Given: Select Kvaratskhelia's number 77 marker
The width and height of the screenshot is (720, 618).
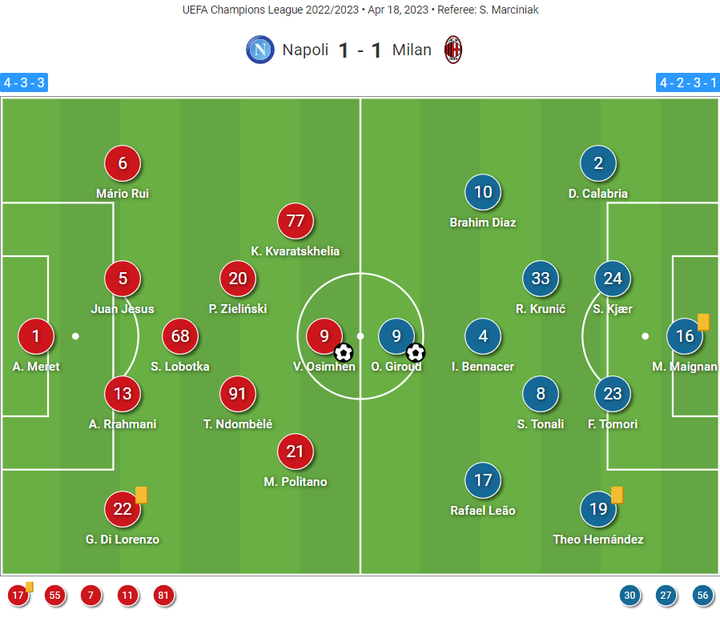Looking at the screenshot, I should pos(295,221).
